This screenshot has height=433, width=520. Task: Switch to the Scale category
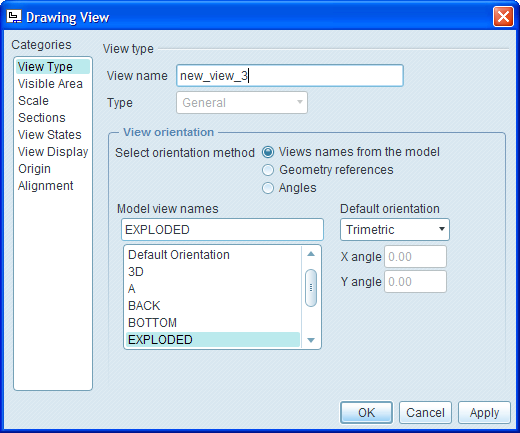click(x=33, y=101)
